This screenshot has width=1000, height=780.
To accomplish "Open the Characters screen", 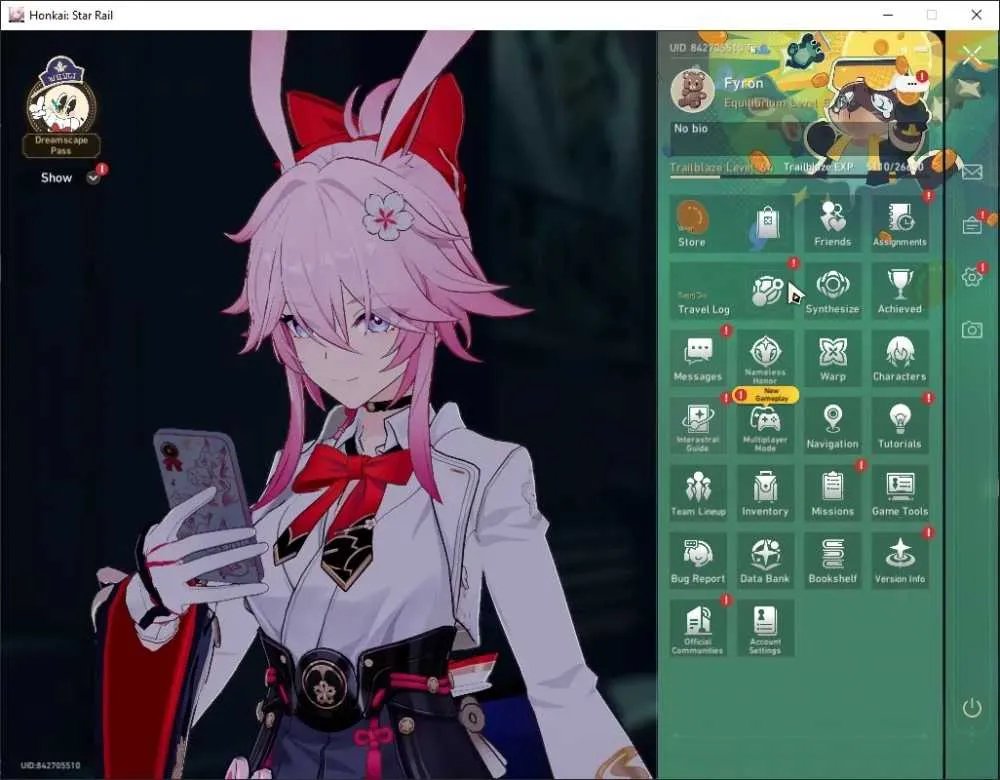I will [899, 358].
